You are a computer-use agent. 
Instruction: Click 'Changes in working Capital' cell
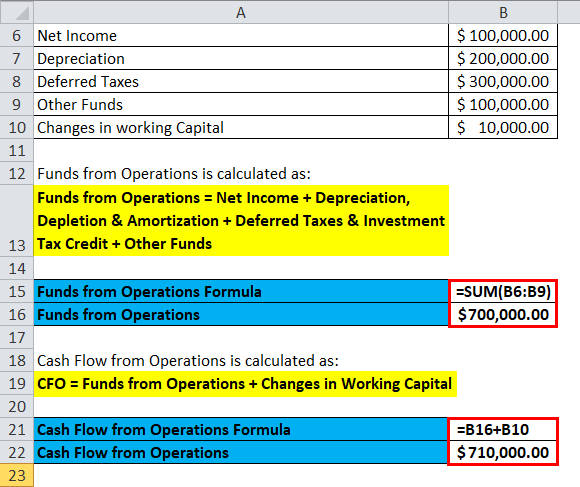click(x=241, y=128)
